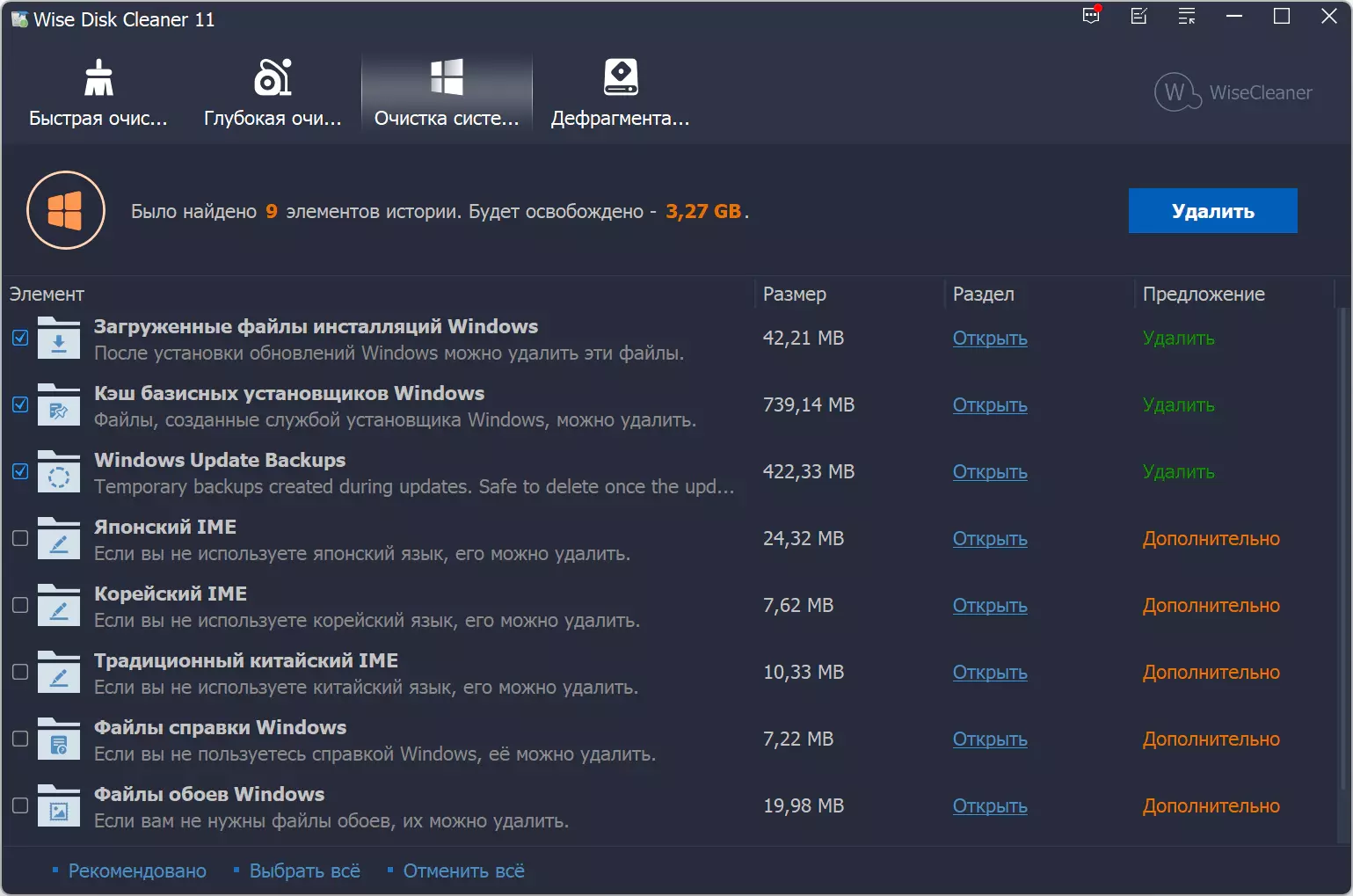This screenshot has height=896, width=1353.
Task: Click Открыть link for Японский IME
Action: pos(990,539)
